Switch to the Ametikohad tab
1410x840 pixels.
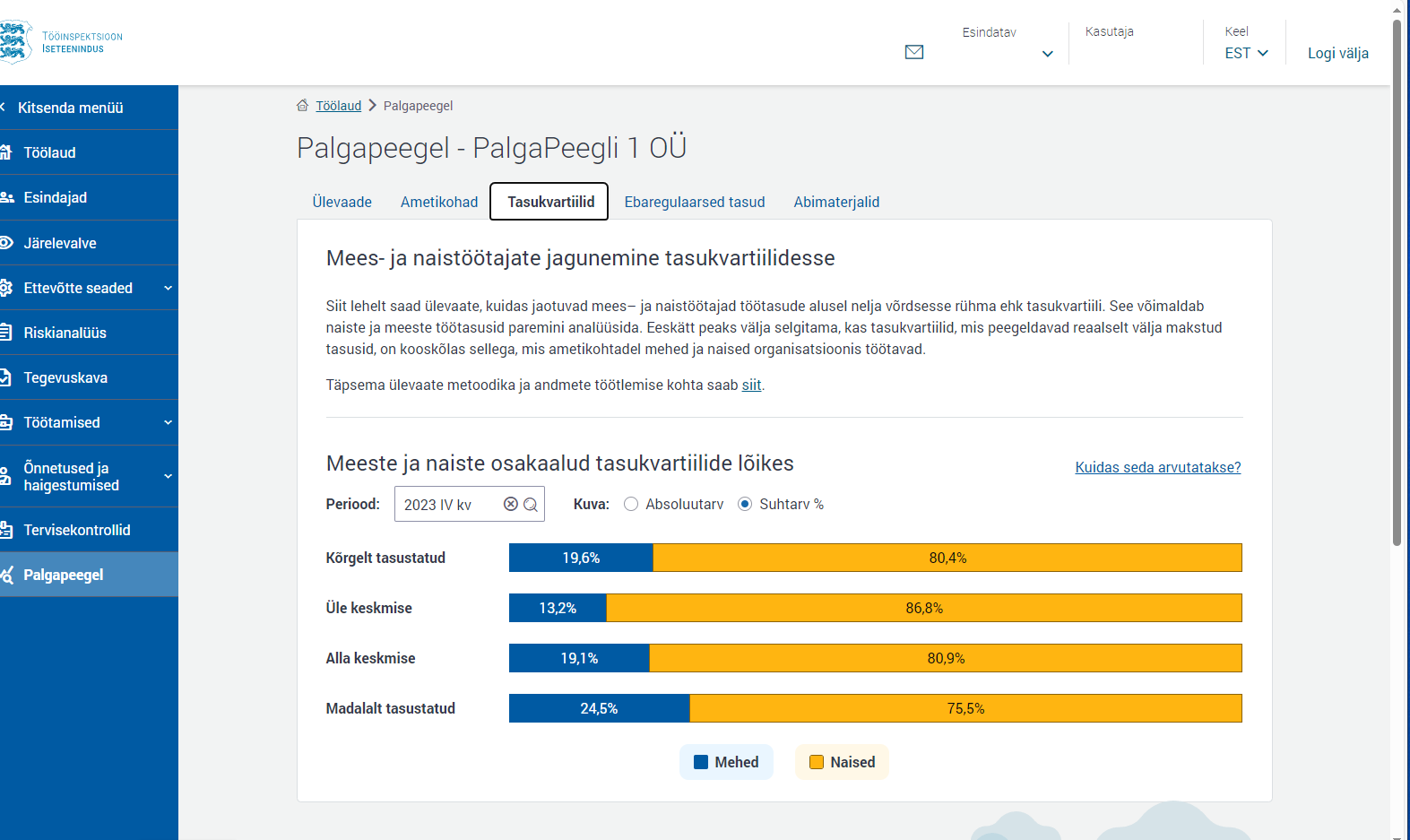[439, 202]
